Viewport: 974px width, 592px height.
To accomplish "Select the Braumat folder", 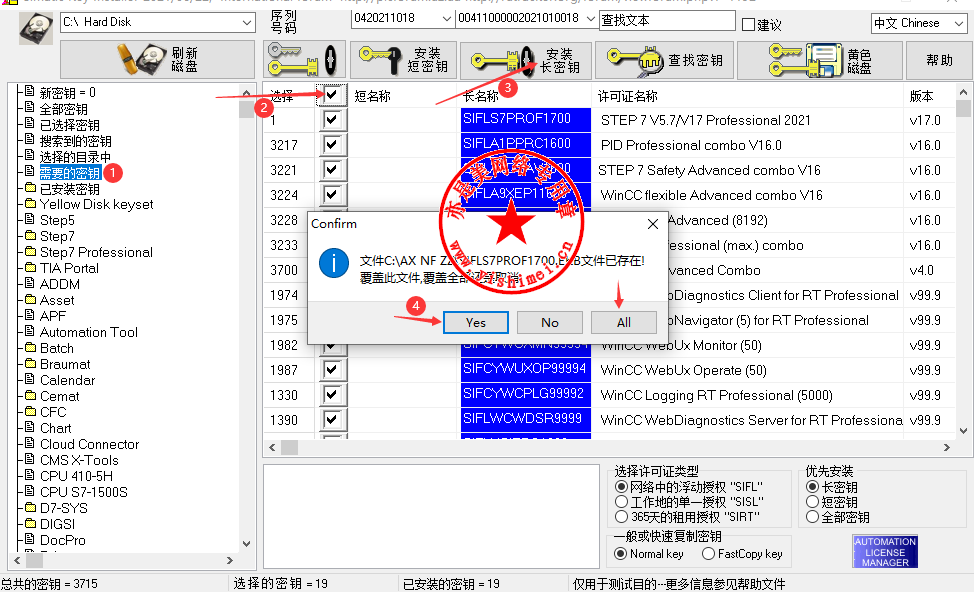I will [x=65, y=364].
